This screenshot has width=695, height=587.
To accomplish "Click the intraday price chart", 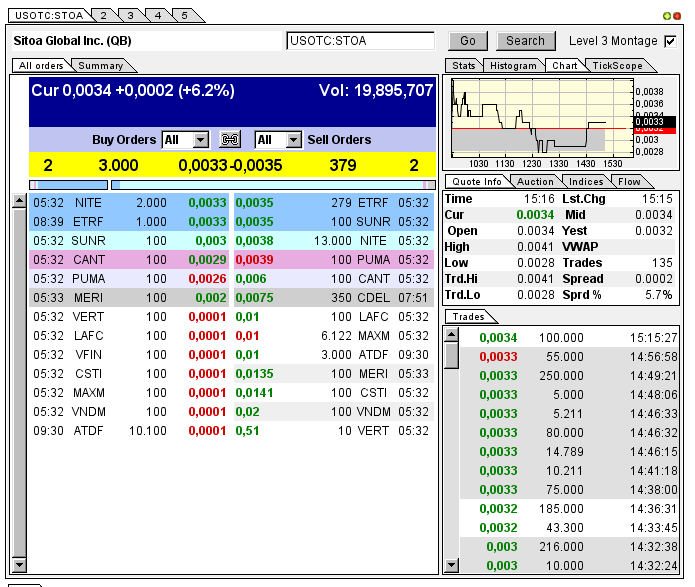I will [x=543, y=117].
